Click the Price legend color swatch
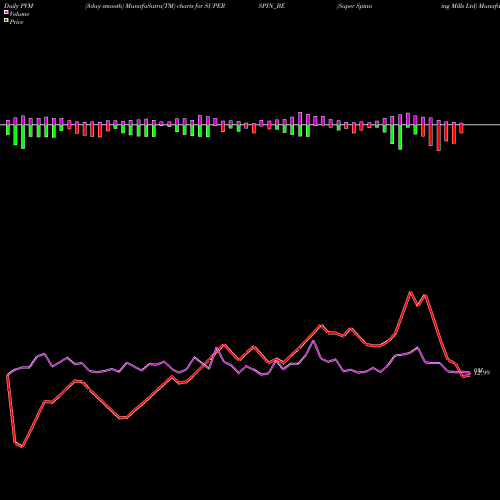 pos(6,21)
